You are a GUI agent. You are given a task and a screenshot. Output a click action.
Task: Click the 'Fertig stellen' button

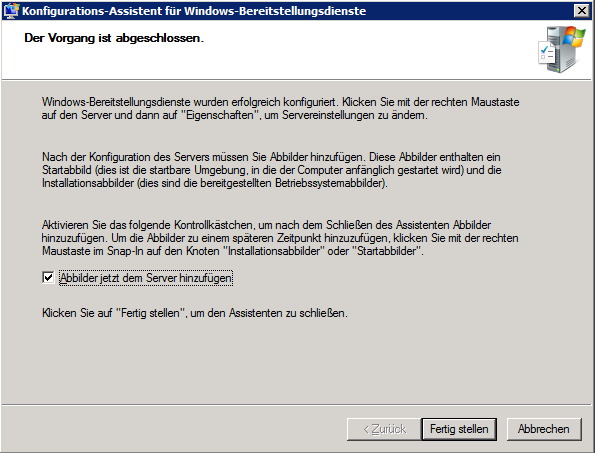coord(459,429)
